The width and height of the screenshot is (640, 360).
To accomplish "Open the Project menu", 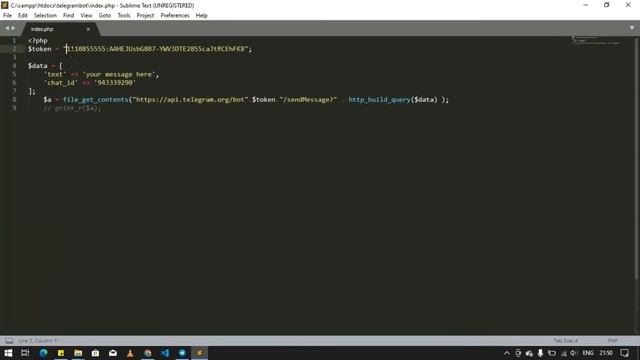I will [145, 16].
